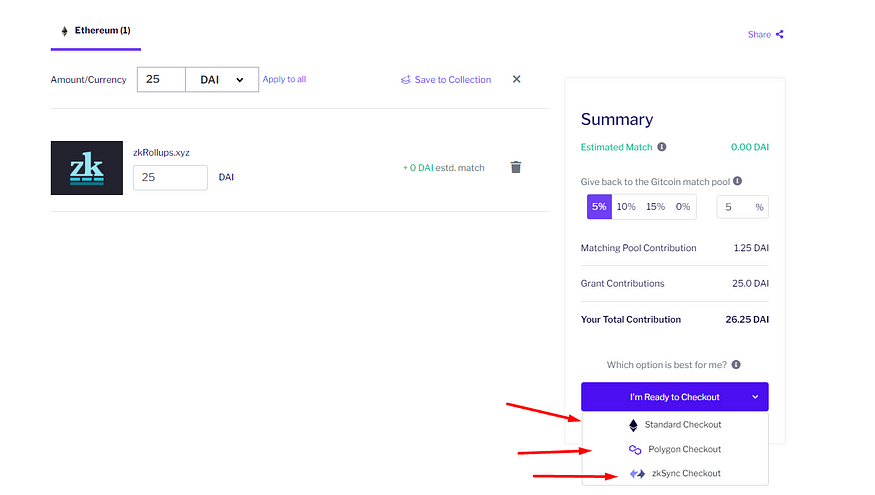Viewport: 875px width, 495px height.
Task: Edit the Amount/Currency amount field showing 25
Action: pyautogui.click(x=161, y=79)
